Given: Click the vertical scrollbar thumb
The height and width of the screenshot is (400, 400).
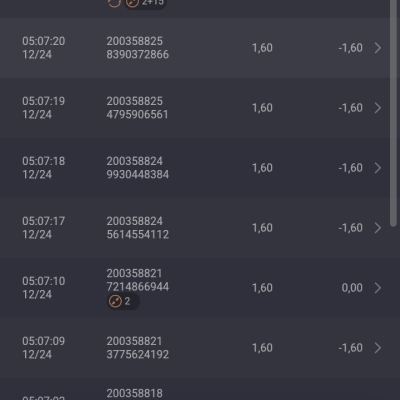Looking at the screenshot, I should (x=393, y=113).
